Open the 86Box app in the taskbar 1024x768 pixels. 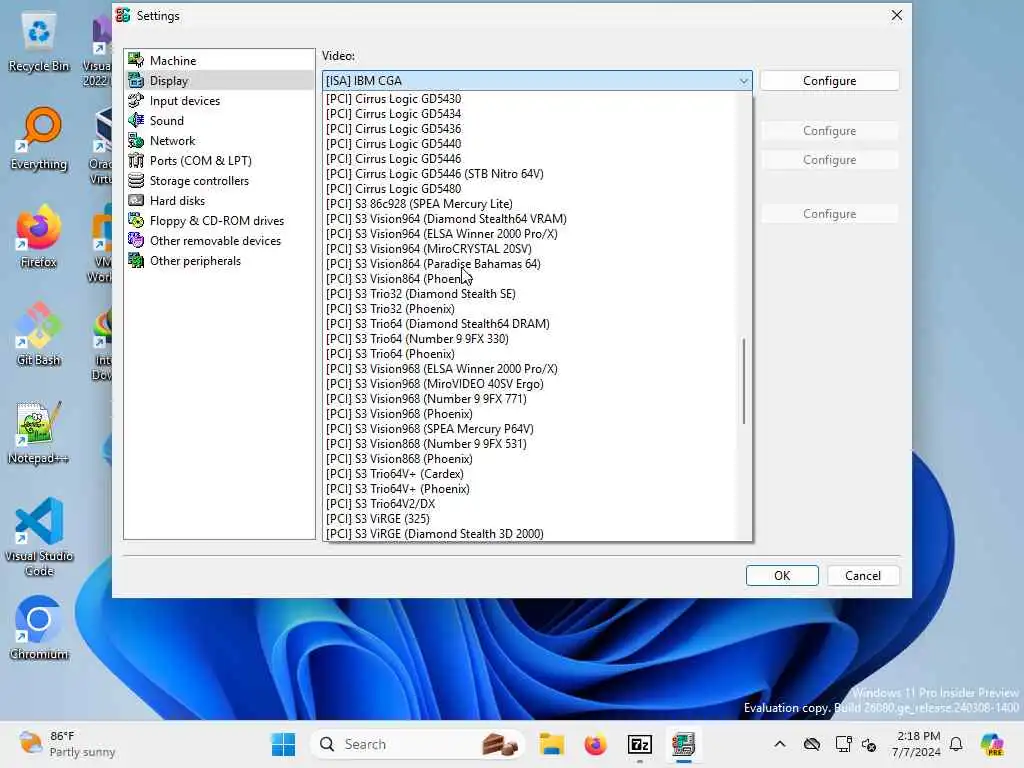[x=683, y=744]
